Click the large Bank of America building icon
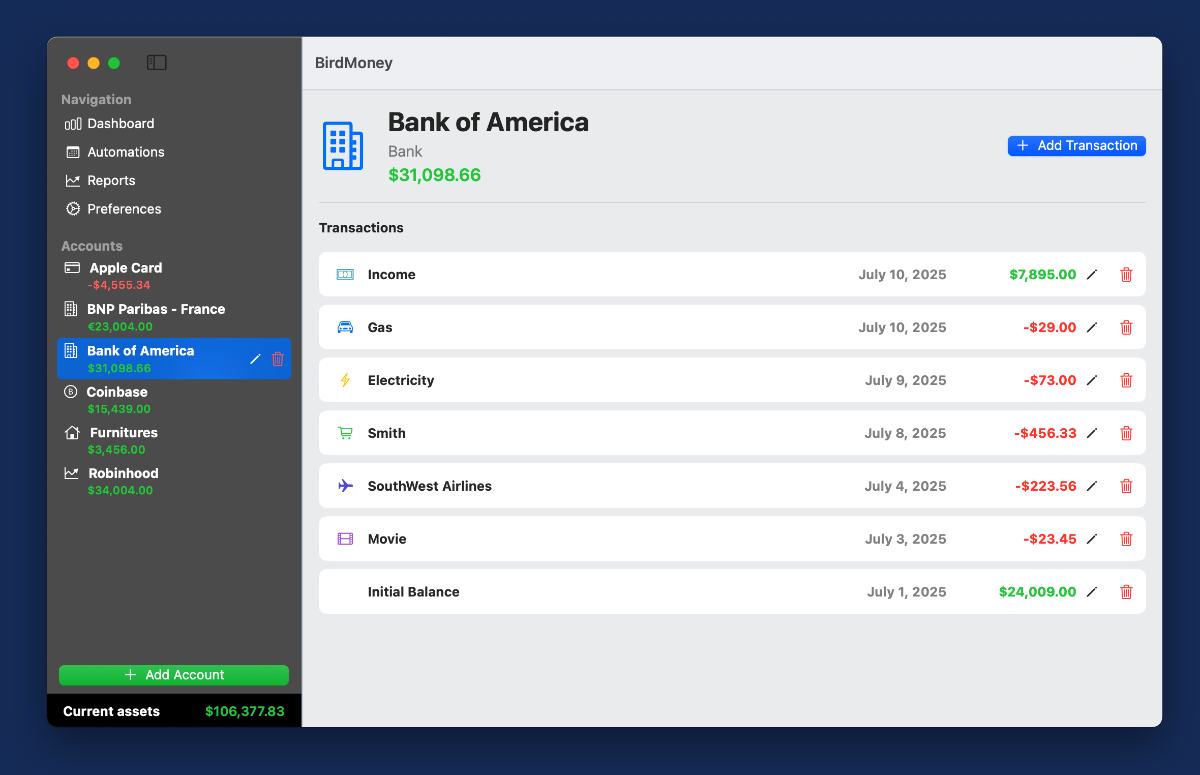 (343, 146)
